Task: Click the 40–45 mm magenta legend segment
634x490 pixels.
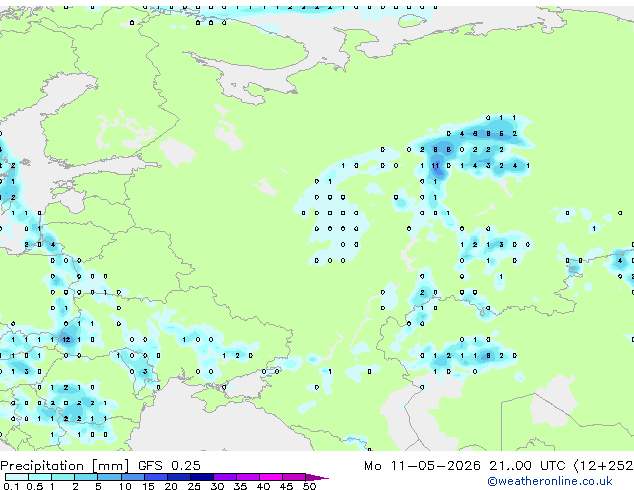Action: 271,477
